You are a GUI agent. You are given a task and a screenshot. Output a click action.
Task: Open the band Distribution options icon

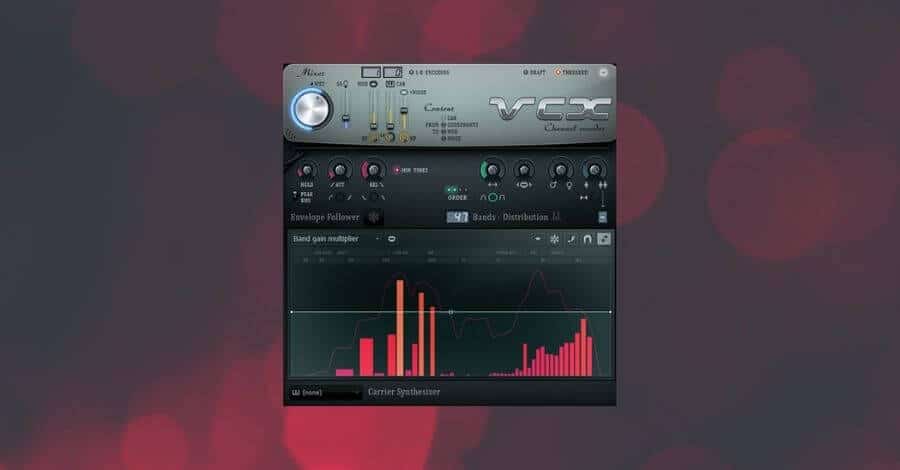(556, 217)
